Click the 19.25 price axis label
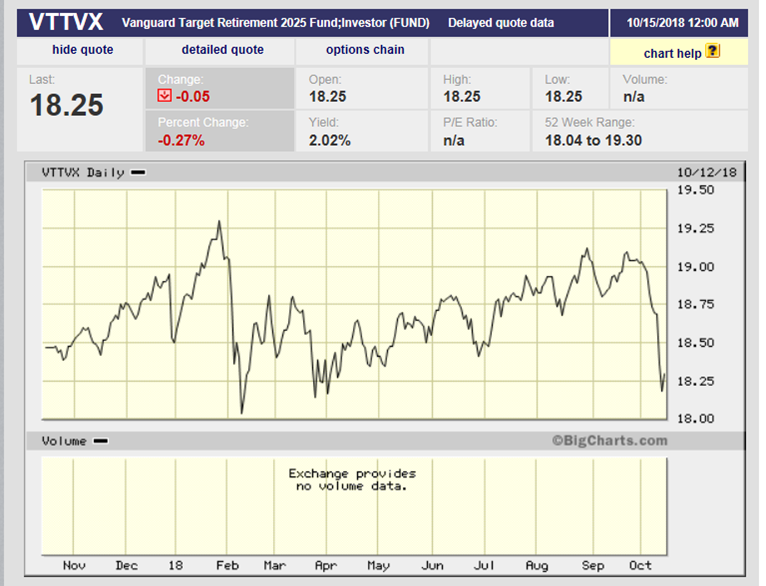The height and width of the screenshot is (586, 766). (695, 228)
